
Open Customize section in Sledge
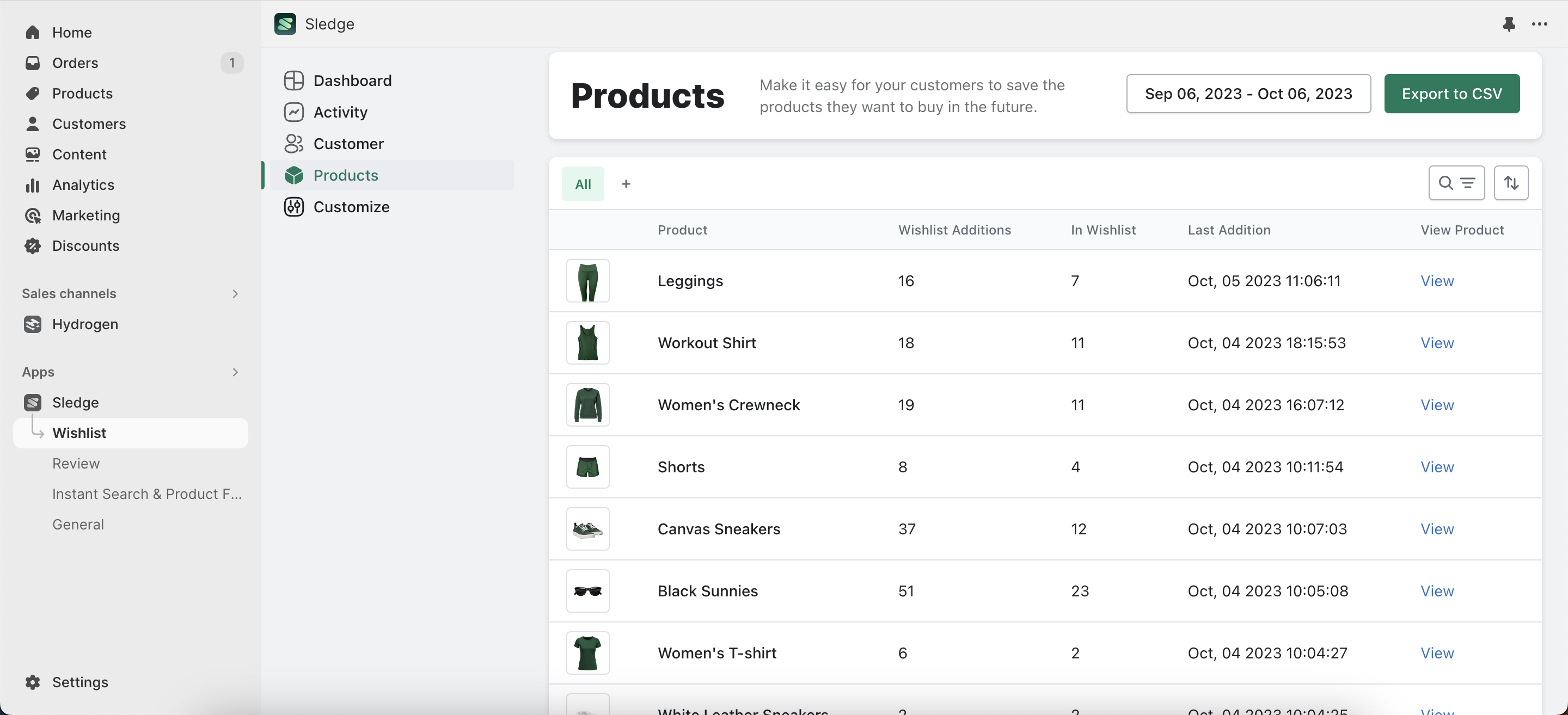(351, 206)
